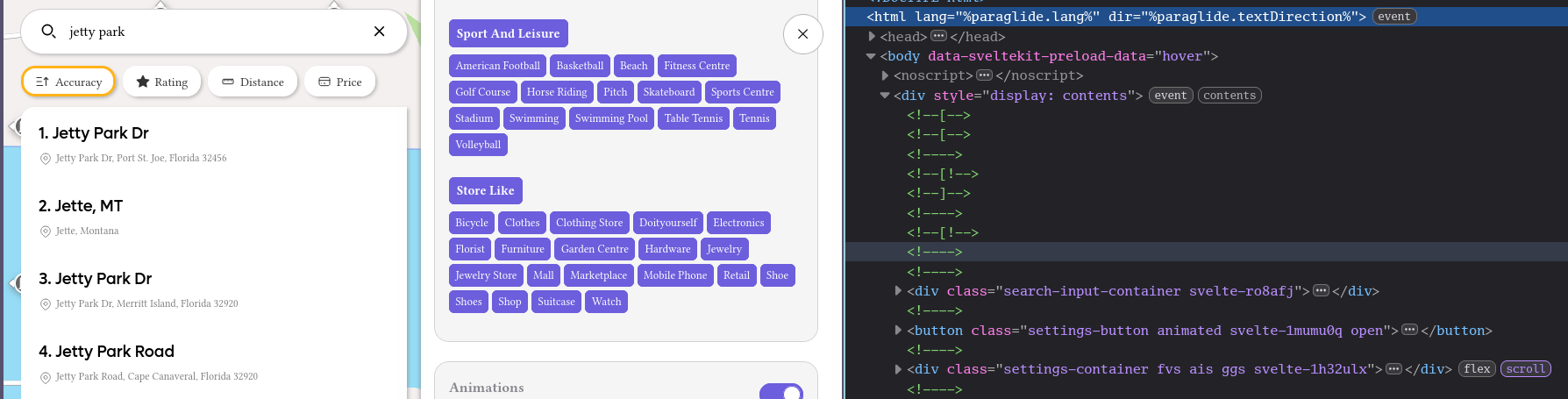Toggle the Garden Centre category tag
Screen dimensions: 1568x399
point(595,249)
